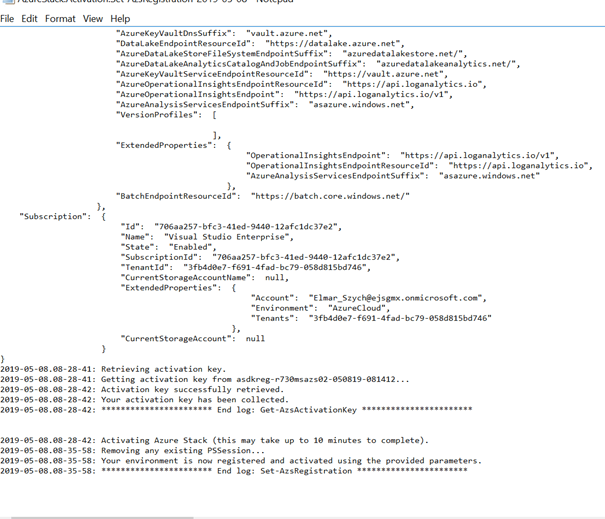Screen dimensions: 605x519
Task: Click "CurrentStorageAccount" key text
Action: coord(178,338)
